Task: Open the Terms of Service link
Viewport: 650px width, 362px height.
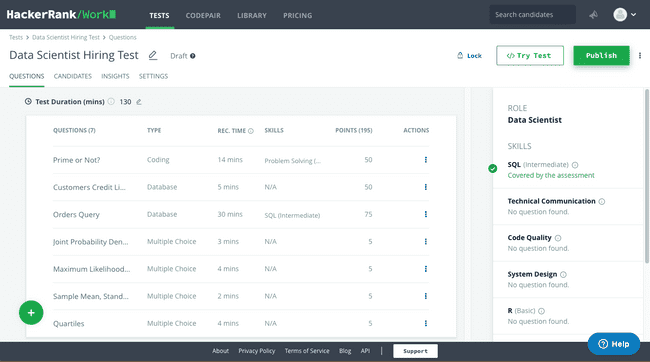Action: (x=307, y=351)
